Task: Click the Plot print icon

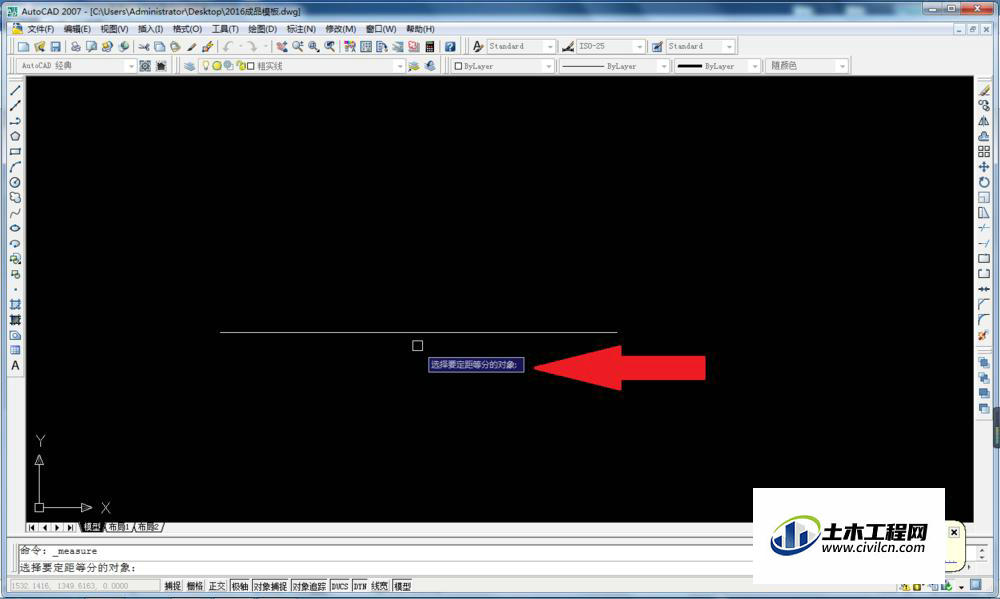Action: [75, 47]
